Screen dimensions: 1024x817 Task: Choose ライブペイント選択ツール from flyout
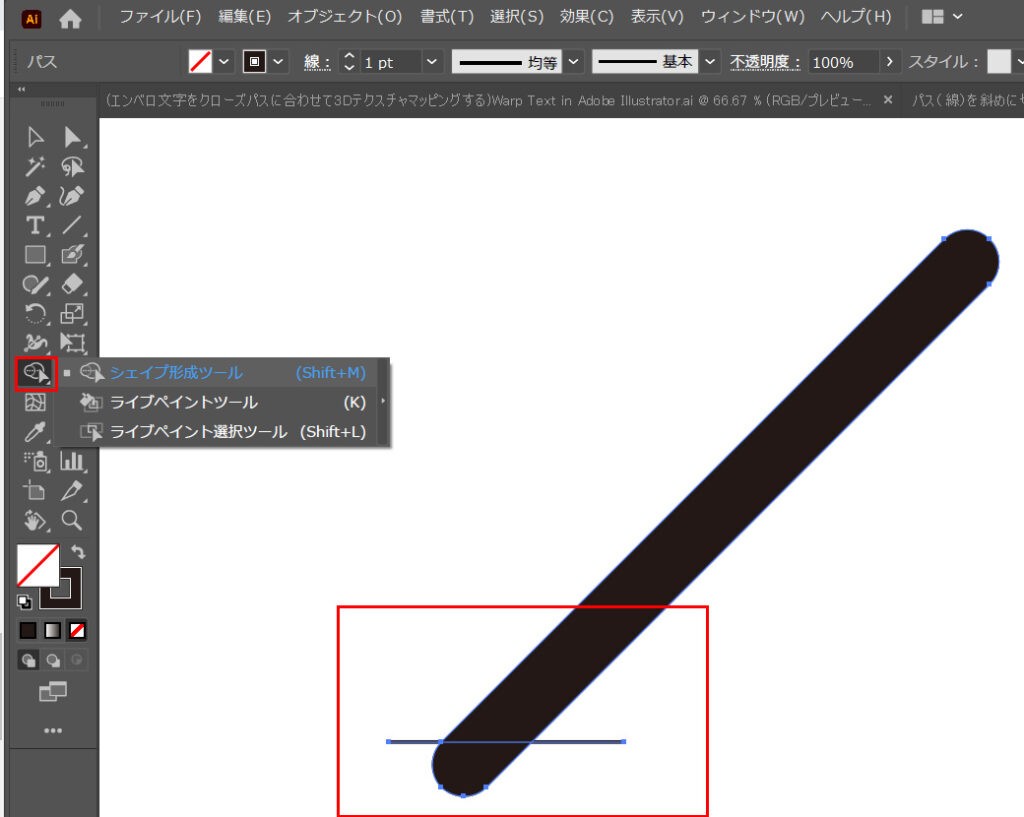coord(221,432)
